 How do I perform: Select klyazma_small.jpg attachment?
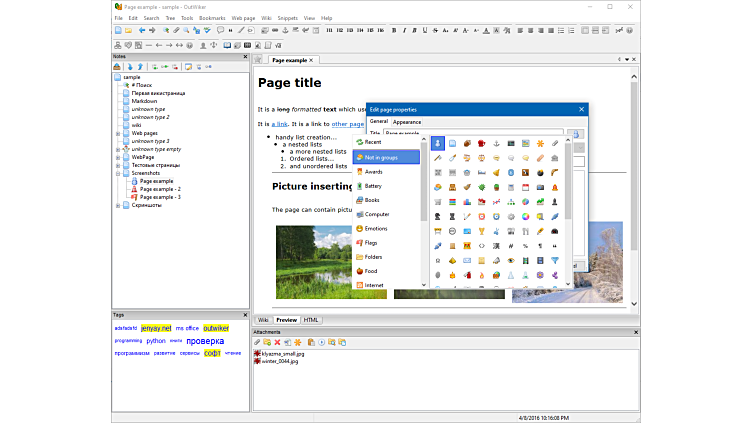(x=283, y=354)
